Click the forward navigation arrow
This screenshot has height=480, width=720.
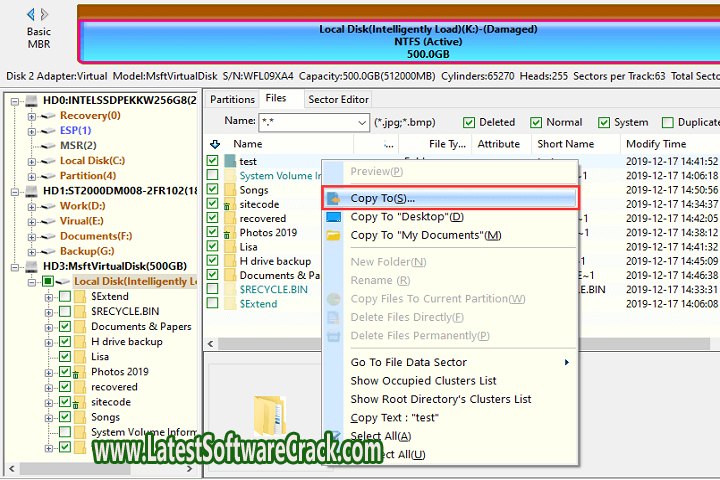46,14
